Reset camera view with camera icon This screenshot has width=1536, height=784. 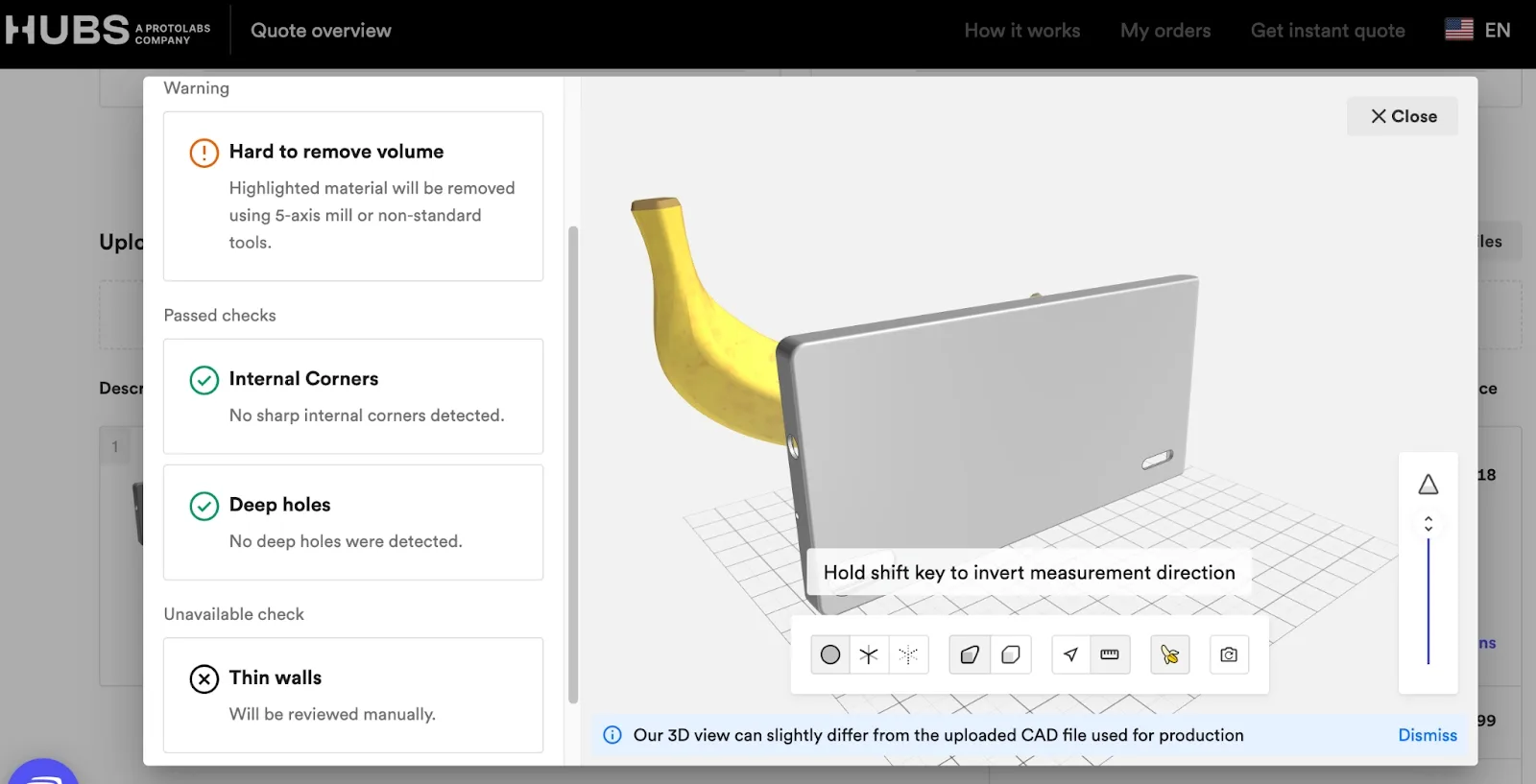(x=1229, y=654)
